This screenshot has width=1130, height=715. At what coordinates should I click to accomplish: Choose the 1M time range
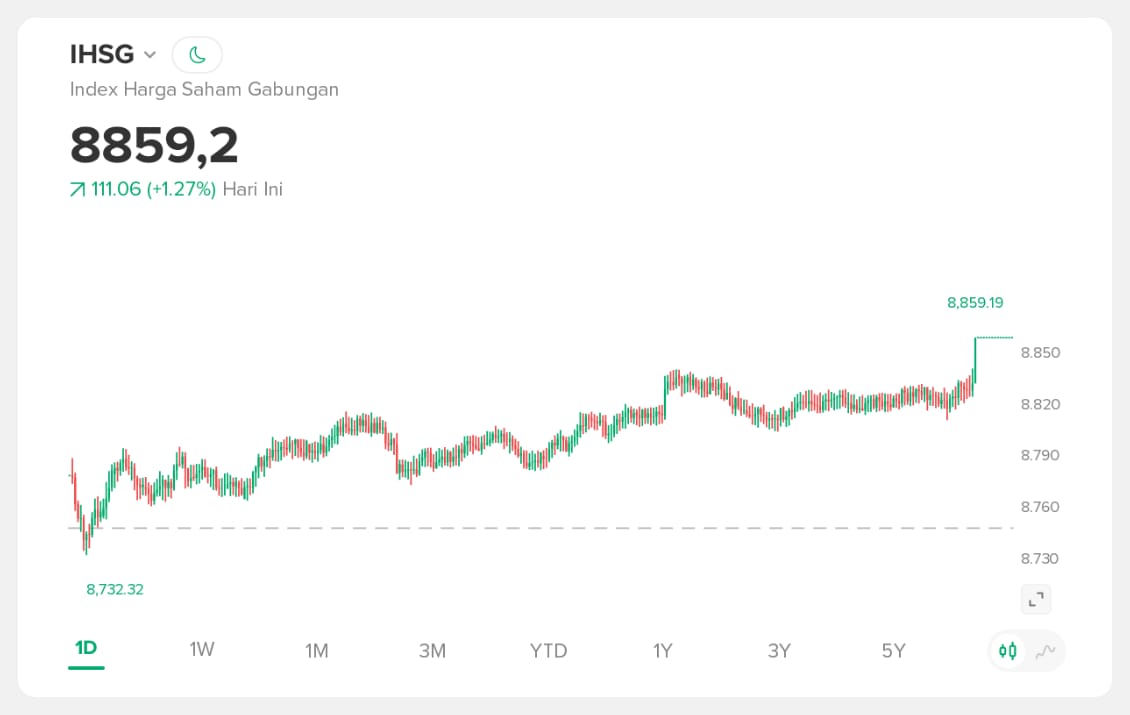[317, 650]
